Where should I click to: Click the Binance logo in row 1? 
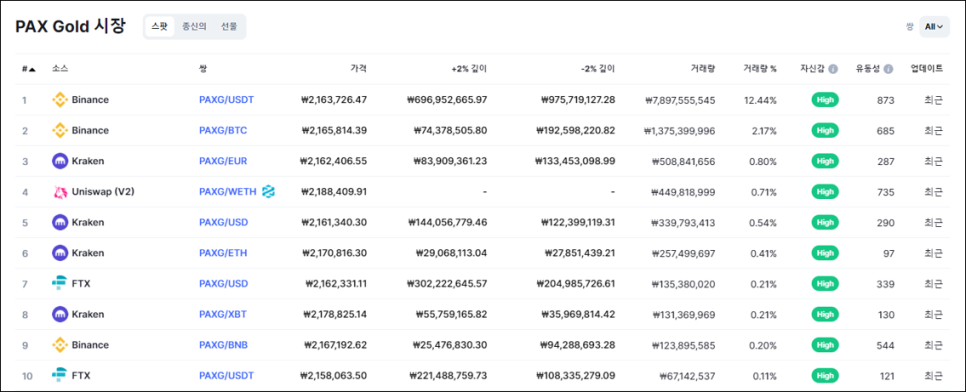click(60, 100)
